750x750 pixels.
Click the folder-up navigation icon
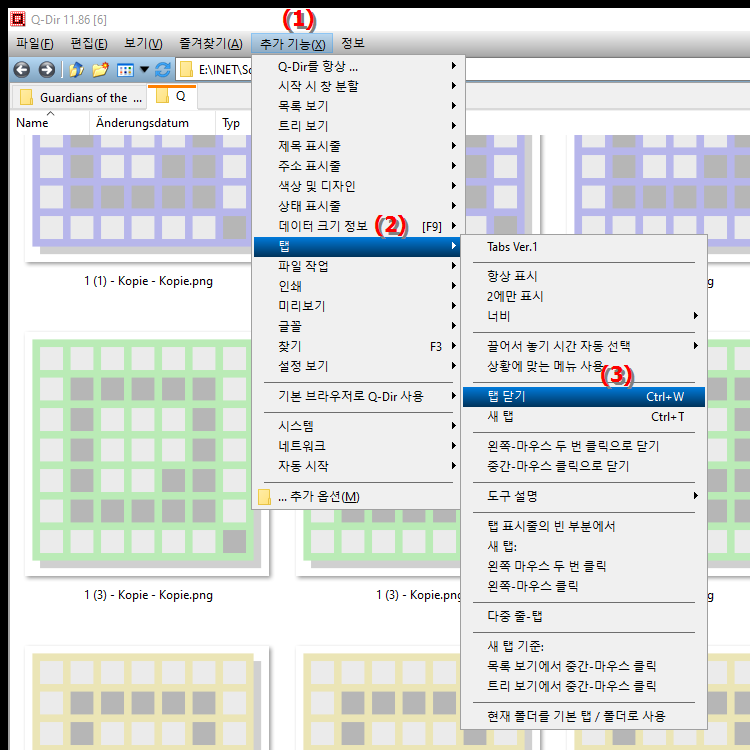(x=77, y=70)
